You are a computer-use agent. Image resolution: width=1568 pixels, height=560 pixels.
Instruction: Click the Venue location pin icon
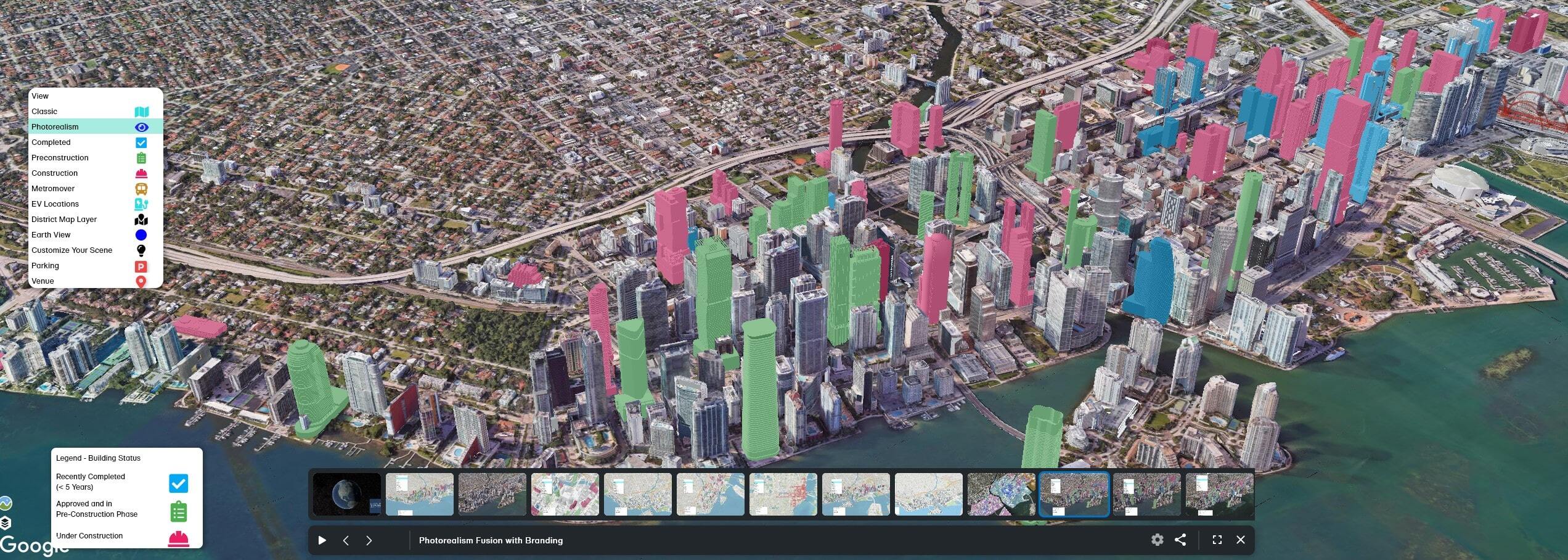coord(141,282)
